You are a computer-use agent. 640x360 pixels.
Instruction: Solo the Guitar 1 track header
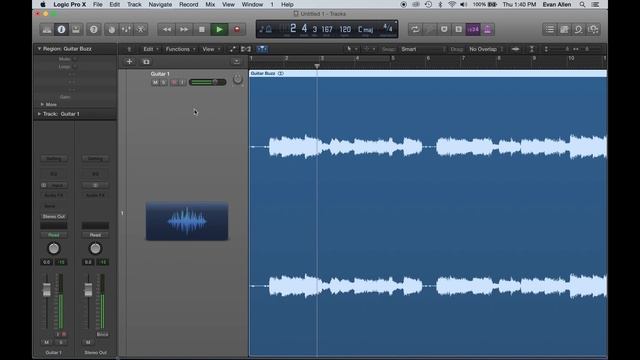point(164,82)
